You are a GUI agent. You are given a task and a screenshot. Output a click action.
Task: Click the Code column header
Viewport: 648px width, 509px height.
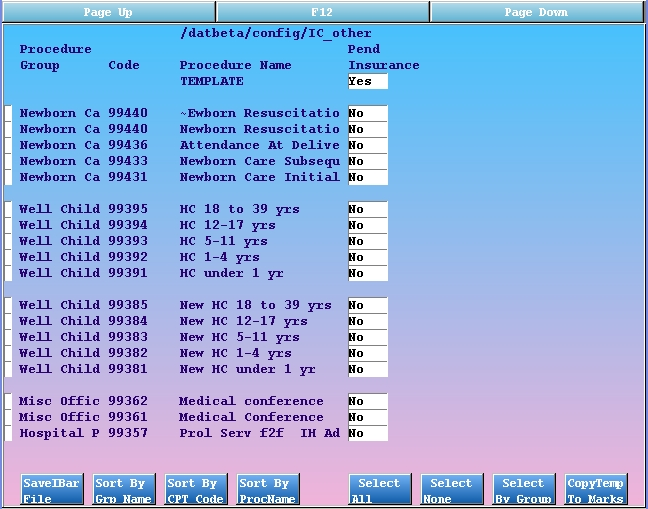click(124, 65)
